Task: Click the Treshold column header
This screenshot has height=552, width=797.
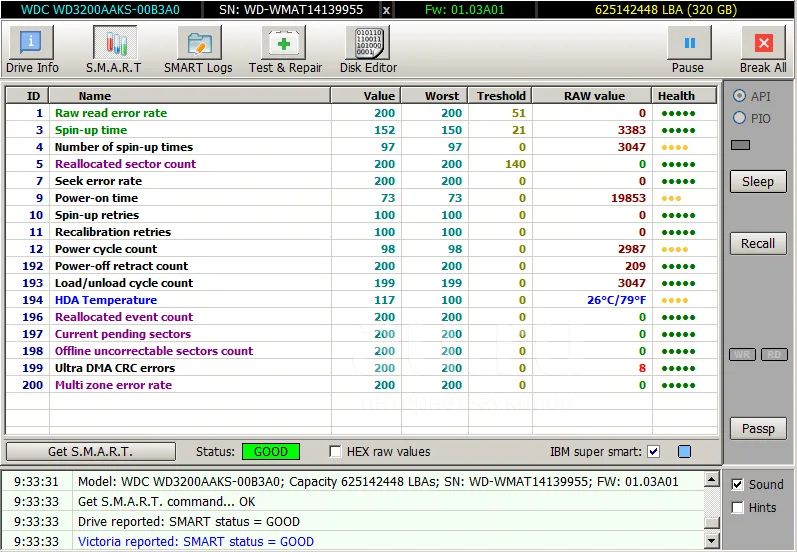Action: pyautogui.click(x=500, y=96)
